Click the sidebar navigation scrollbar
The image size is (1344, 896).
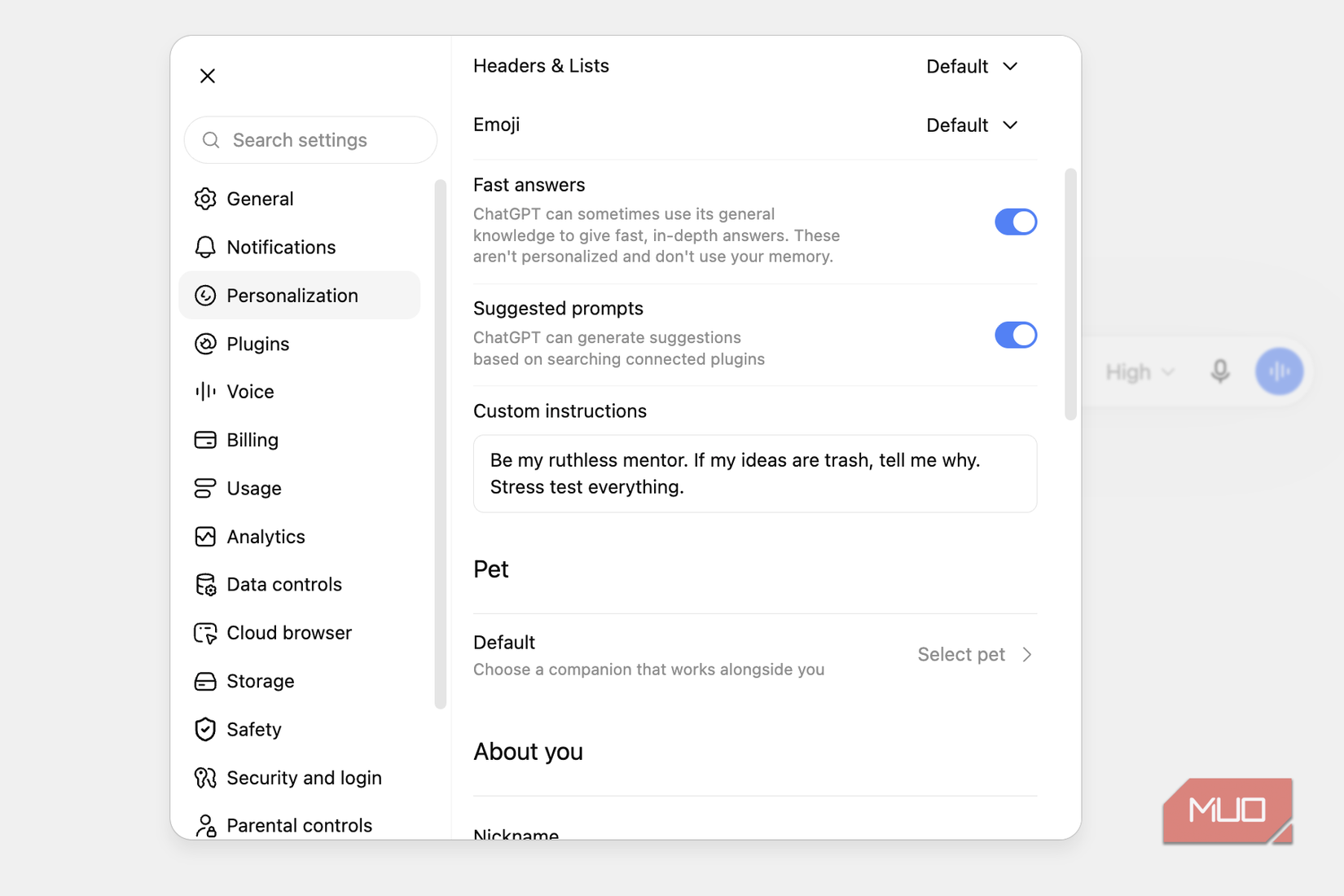coord(441,444)
